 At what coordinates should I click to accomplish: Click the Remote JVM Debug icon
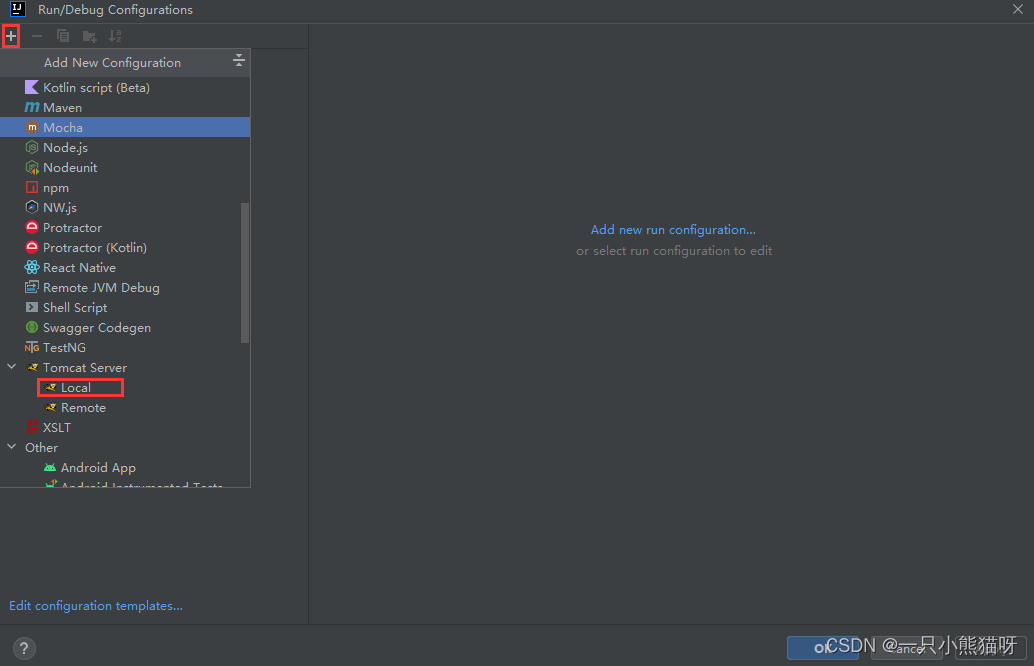click(32, 288)
